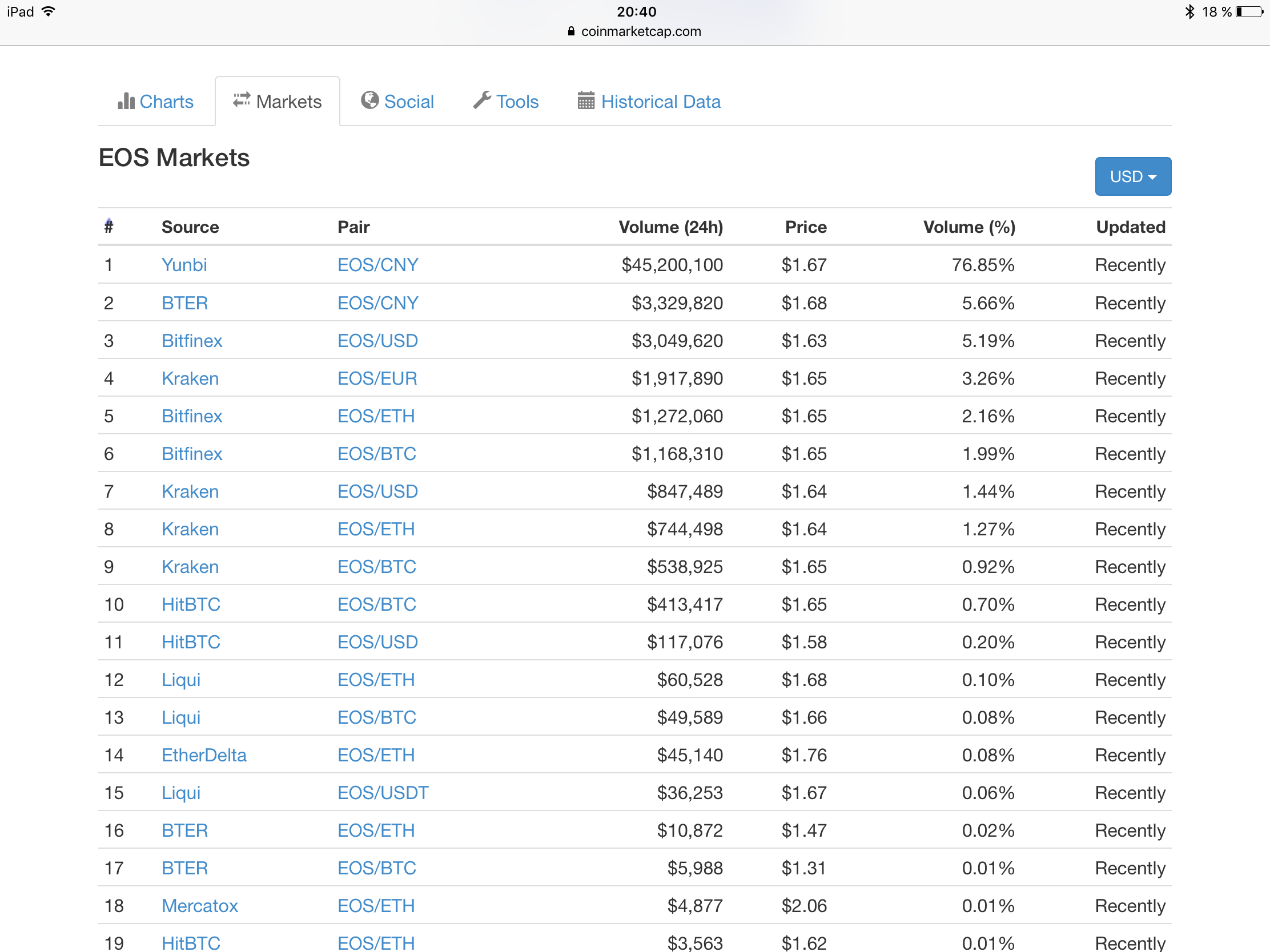This screenshot has width=1270, height=952.
Task: Sort by Updated column header
Action: tap(1131, 227)
